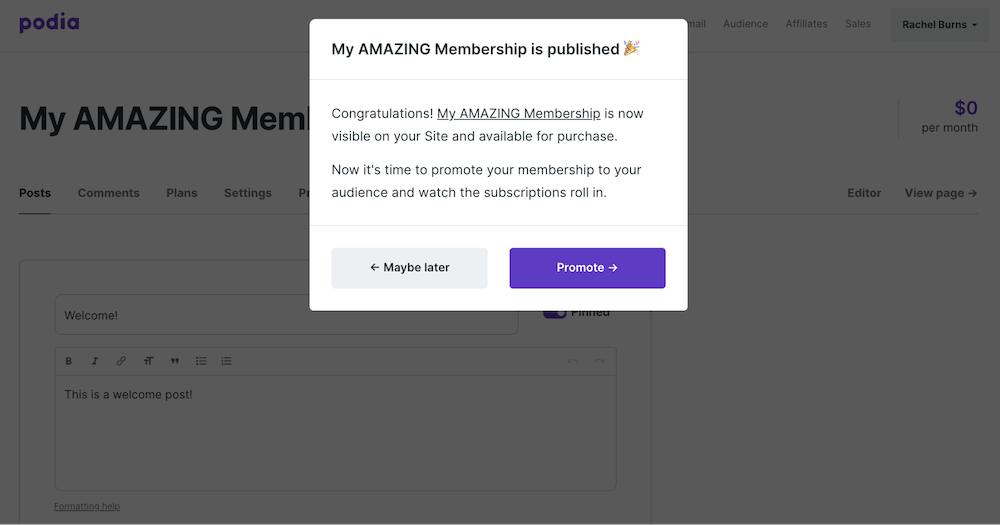The image size is (1000, 525).
Task: Open My AMAZING Membership link in dialog
Action: 518,114
